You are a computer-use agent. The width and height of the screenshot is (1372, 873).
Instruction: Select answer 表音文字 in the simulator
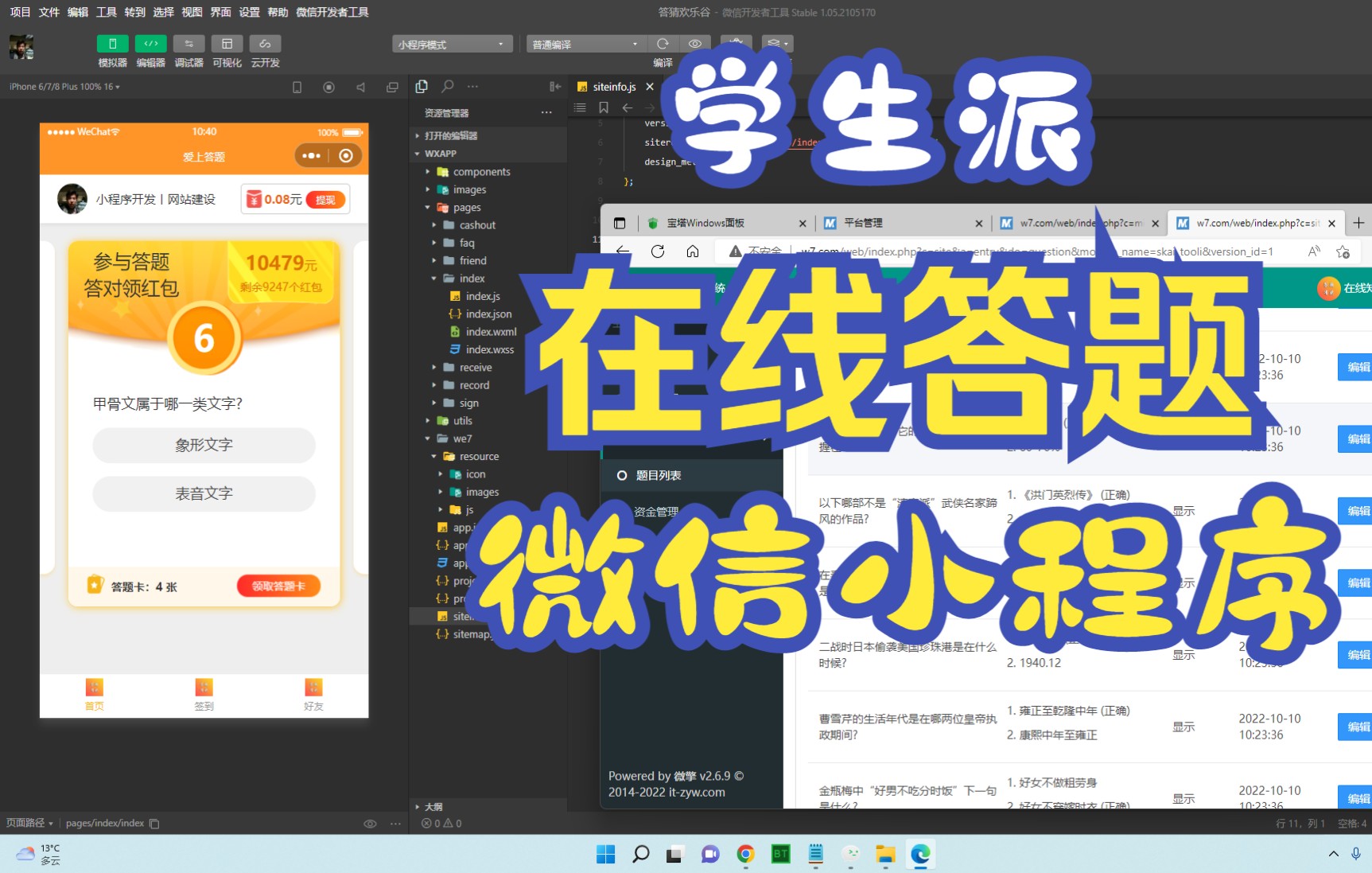pos(204,493)
